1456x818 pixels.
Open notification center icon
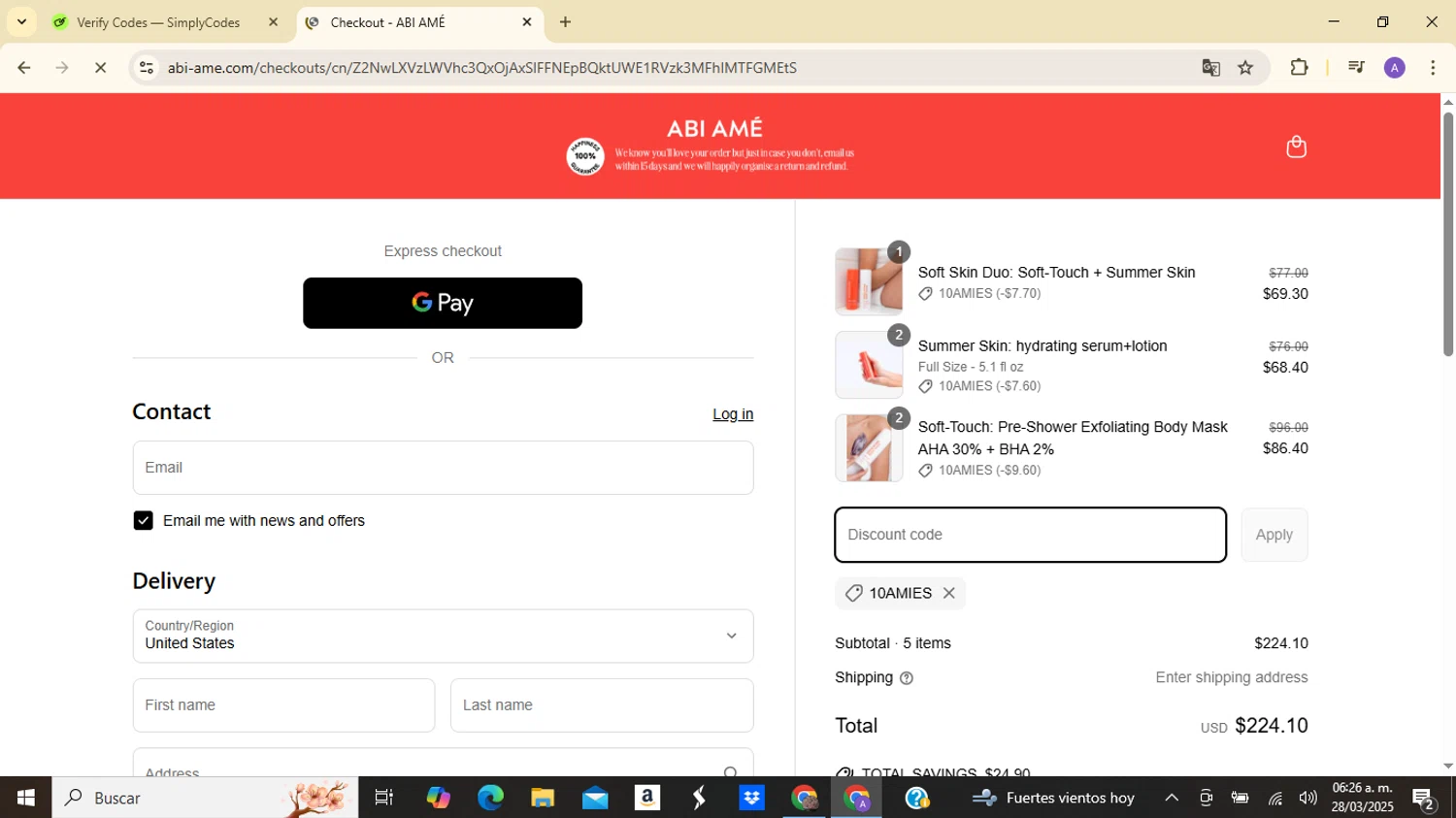[1424, 800]
